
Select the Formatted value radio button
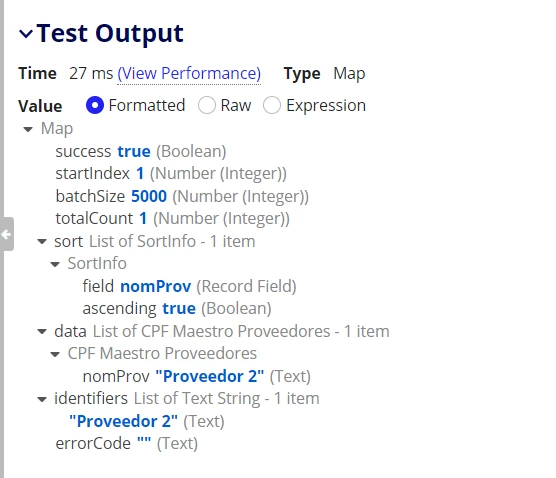(x=95, y=105)
